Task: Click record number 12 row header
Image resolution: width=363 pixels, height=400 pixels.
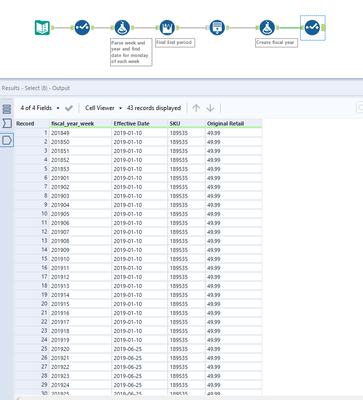Action: [32, 232]
